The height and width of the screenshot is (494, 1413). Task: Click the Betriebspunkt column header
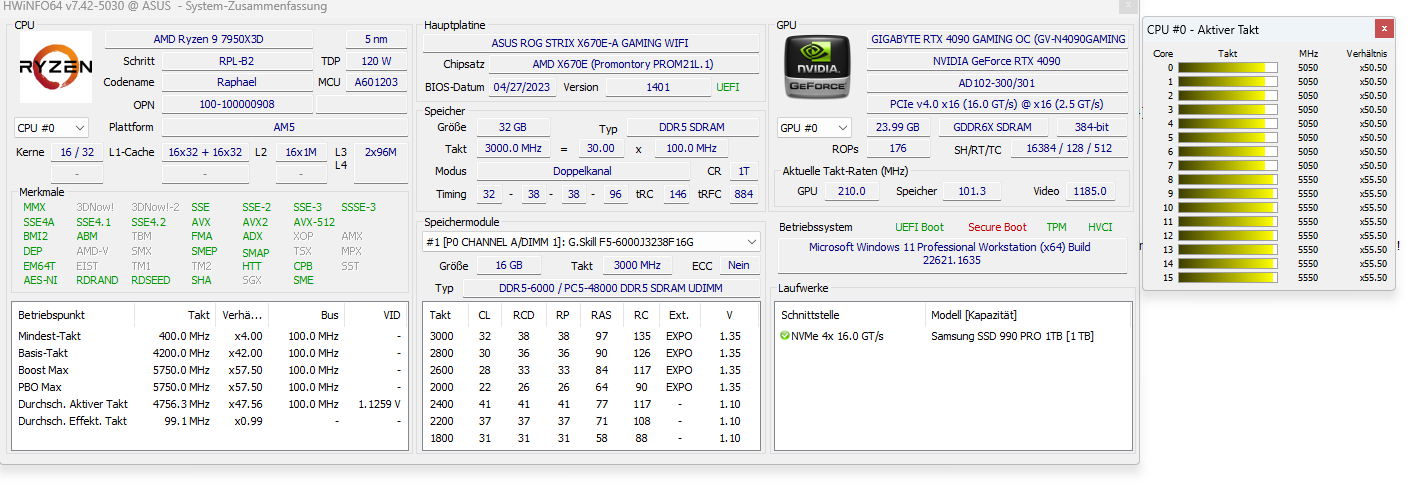tap(52, 315)
